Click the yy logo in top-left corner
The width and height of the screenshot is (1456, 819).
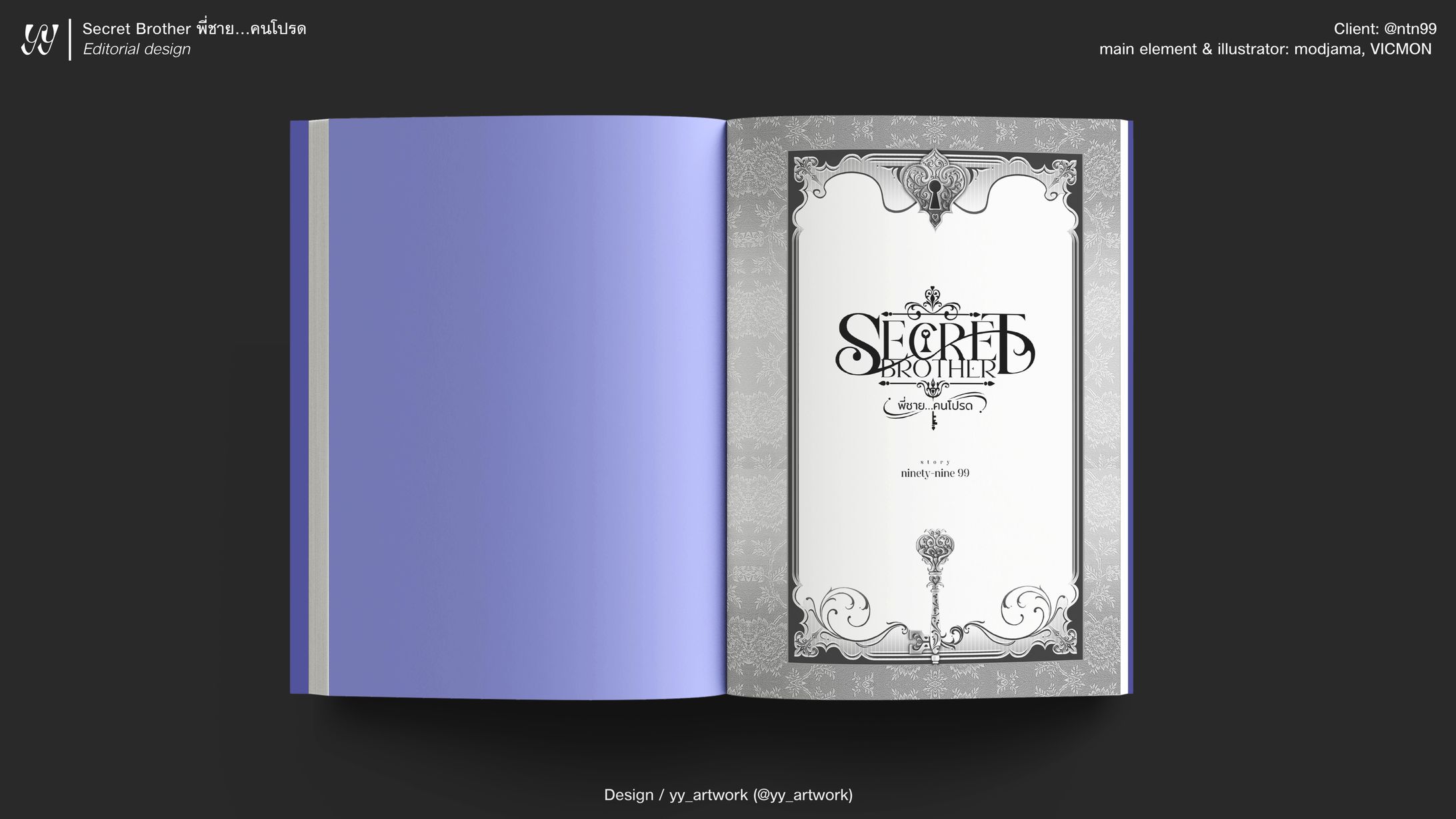[39, 40]
